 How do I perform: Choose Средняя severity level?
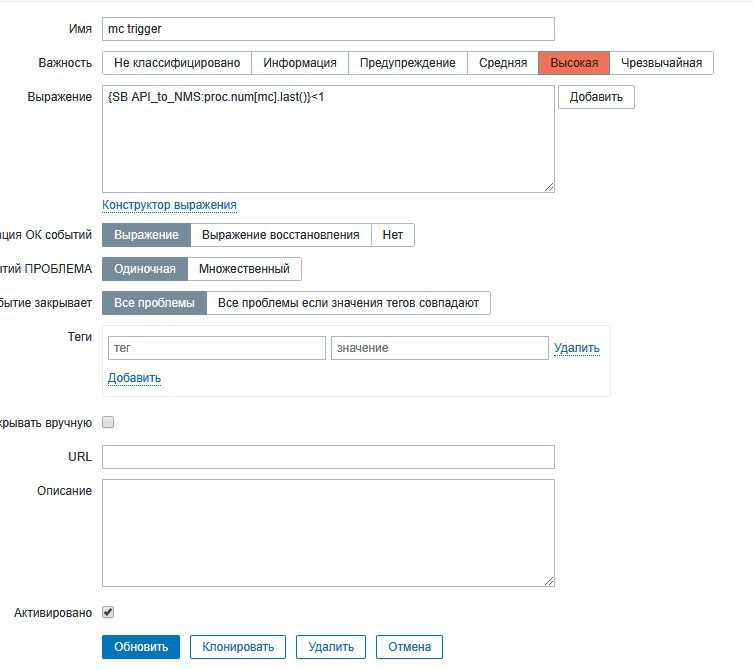point(502,63)
